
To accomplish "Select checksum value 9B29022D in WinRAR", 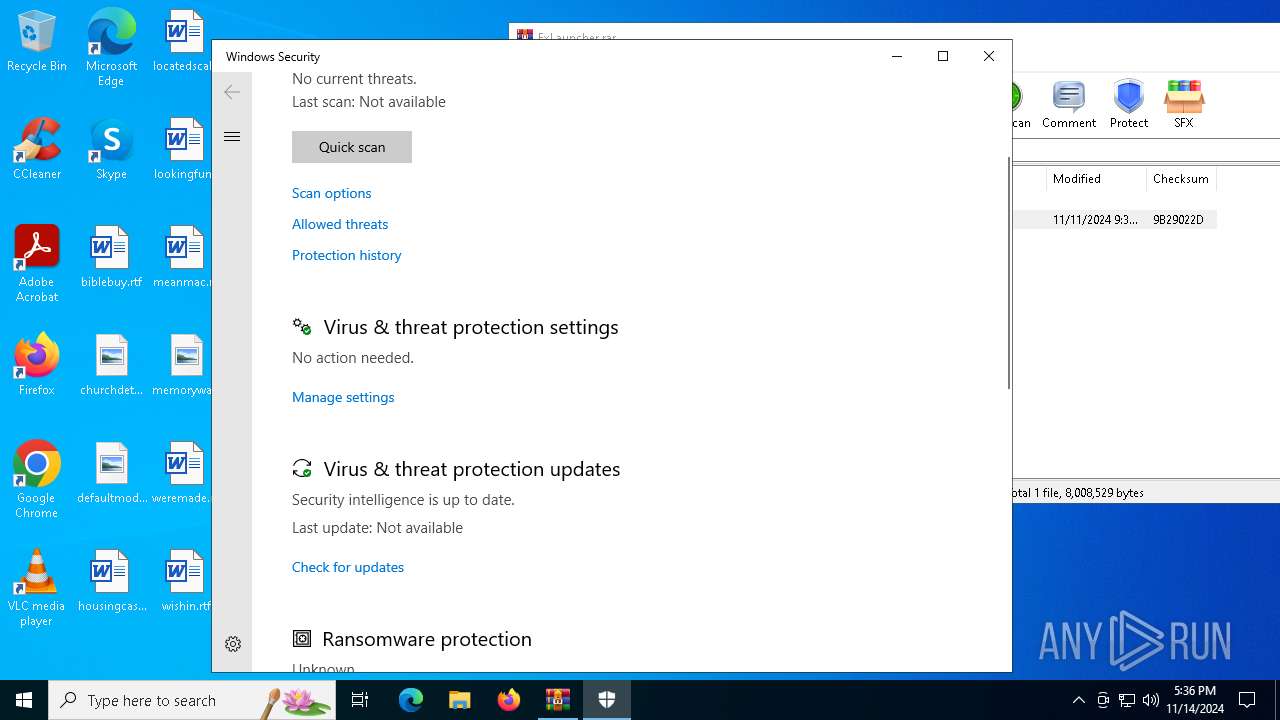I will [x=1178, y=220].
